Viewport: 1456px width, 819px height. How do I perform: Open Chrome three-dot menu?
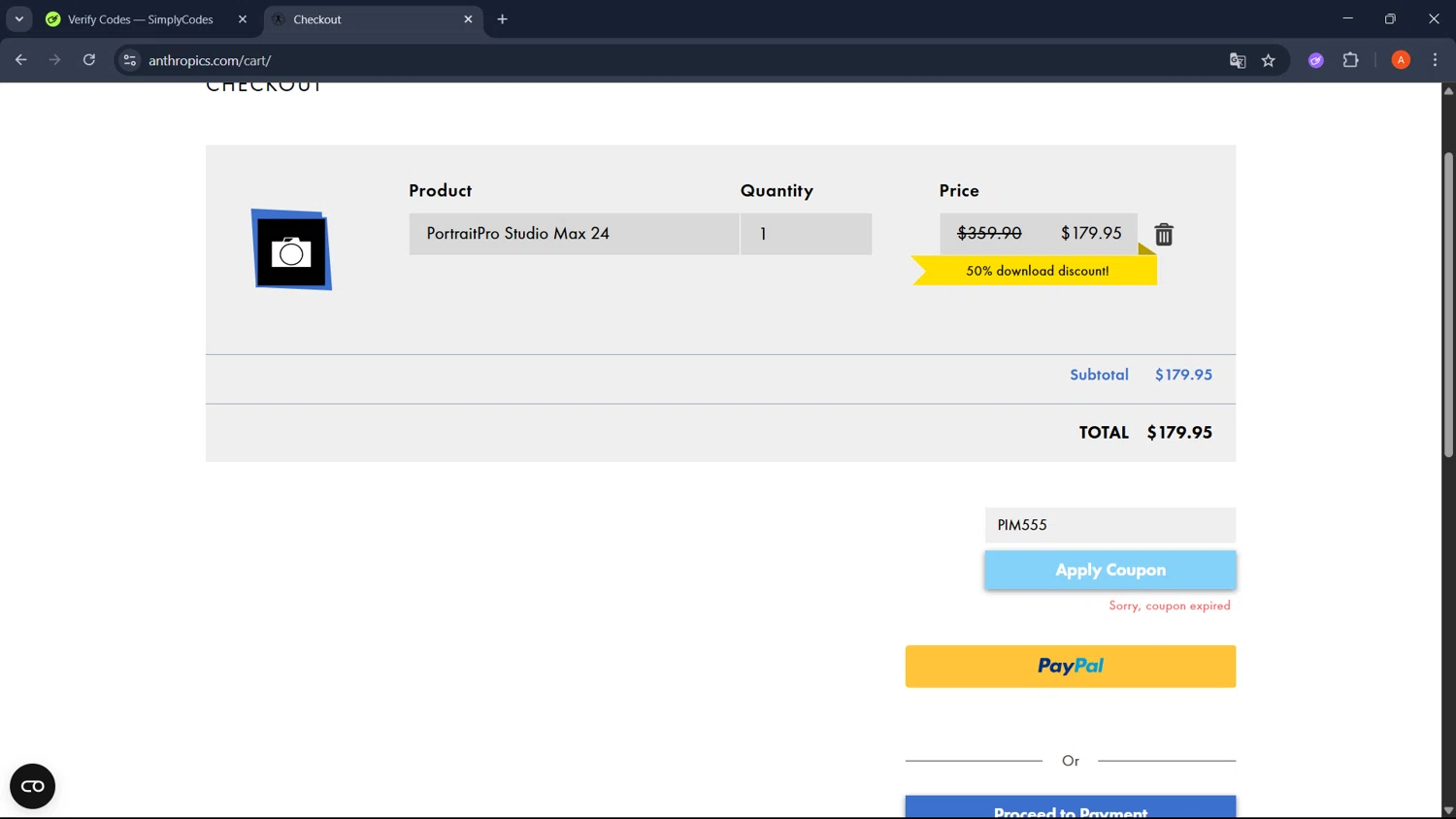1436,60
